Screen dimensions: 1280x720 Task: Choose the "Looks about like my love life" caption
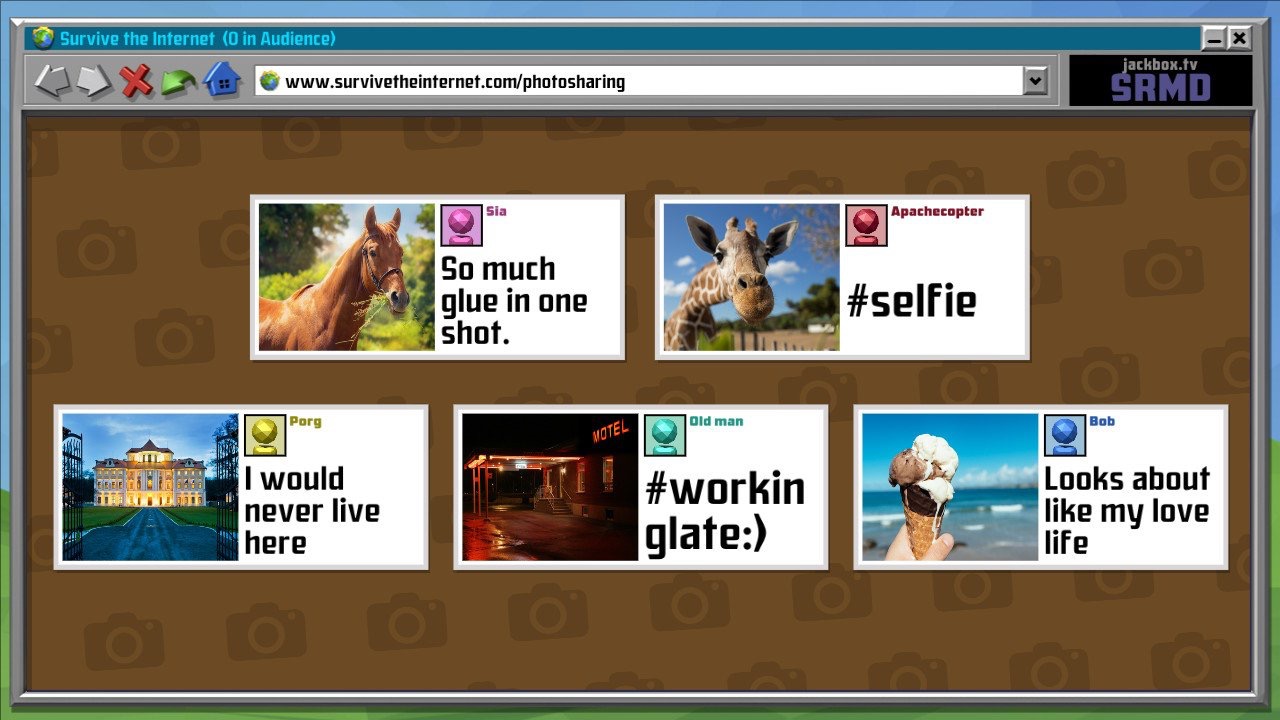(1126, 511)
